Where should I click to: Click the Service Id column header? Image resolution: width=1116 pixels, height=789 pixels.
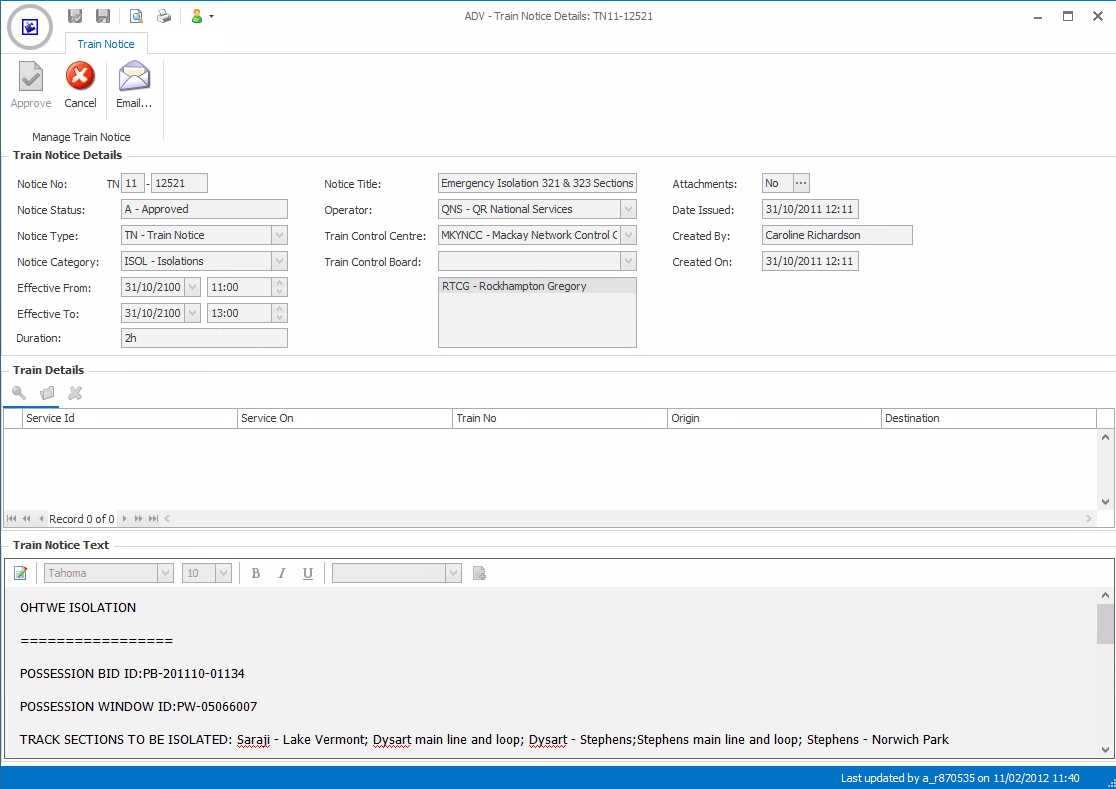pyautogui.click(x=130, y=418)
